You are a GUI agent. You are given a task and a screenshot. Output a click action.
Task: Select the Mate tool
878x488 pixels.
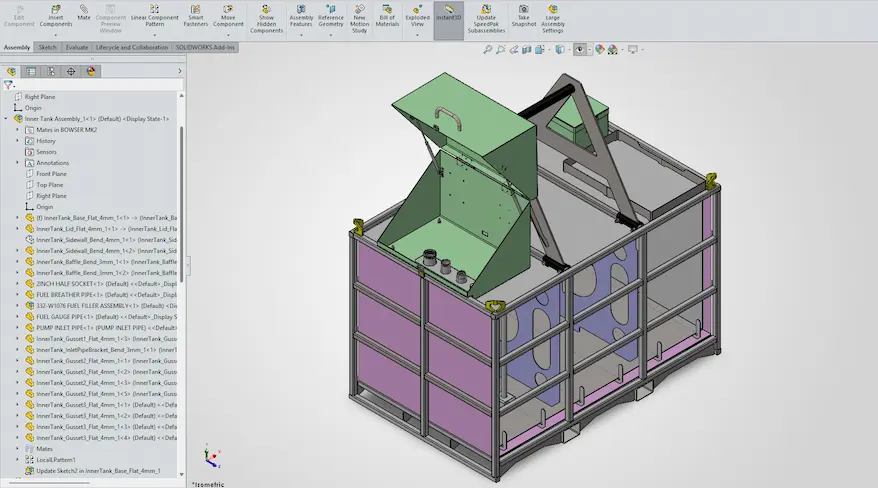tap(84, 13)
